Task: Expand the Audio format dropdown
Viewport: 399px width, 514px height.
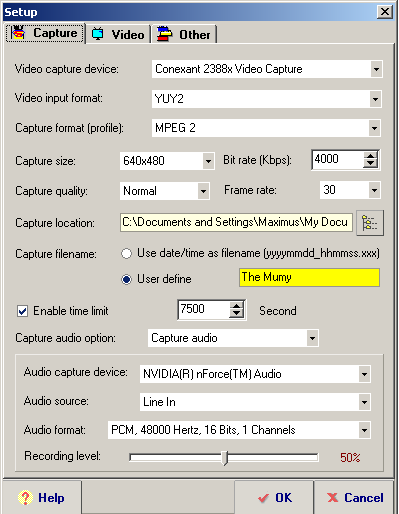Action: pos(364,430)
